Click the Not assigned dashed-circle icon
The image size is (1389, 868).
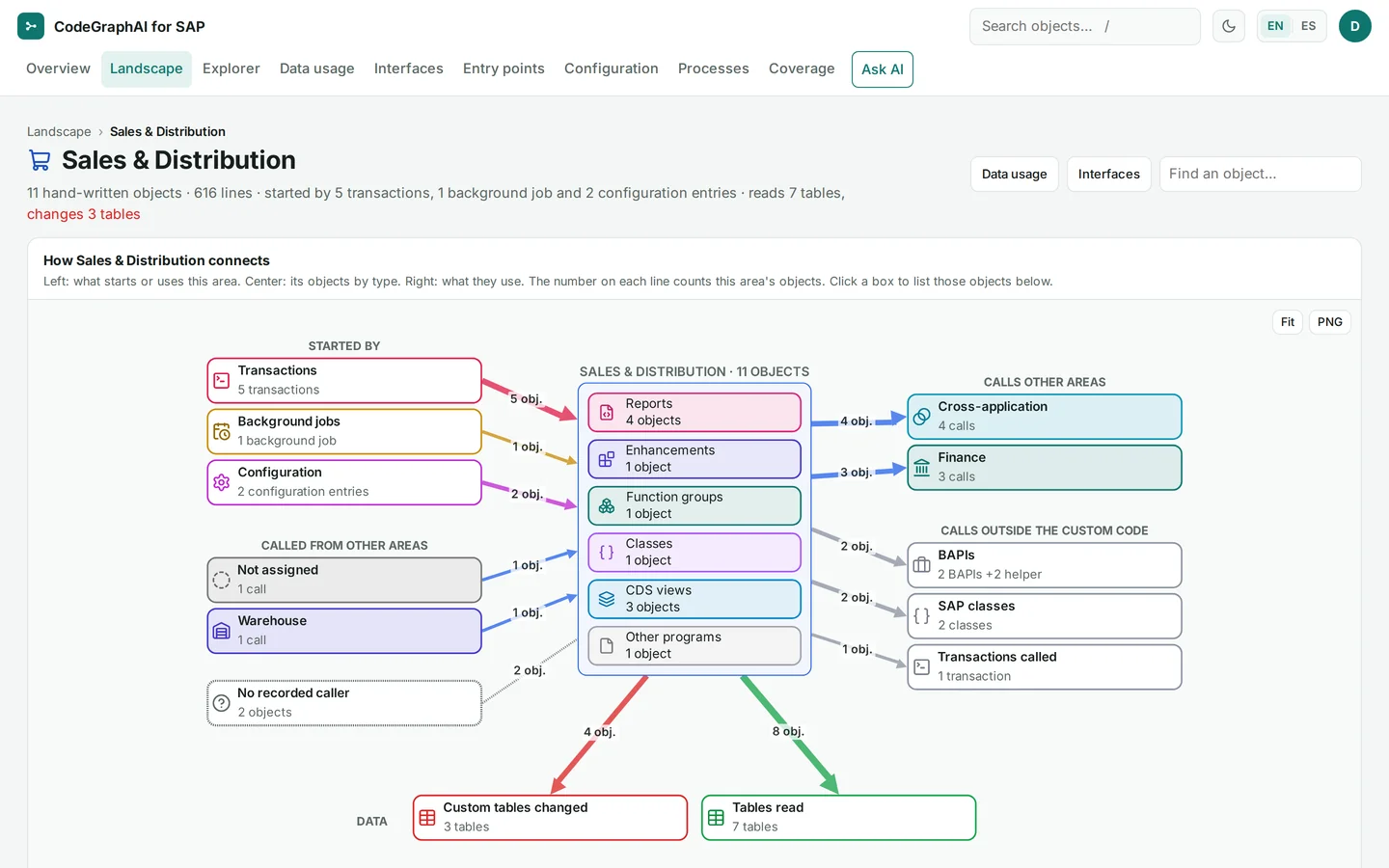pos(221,580)
